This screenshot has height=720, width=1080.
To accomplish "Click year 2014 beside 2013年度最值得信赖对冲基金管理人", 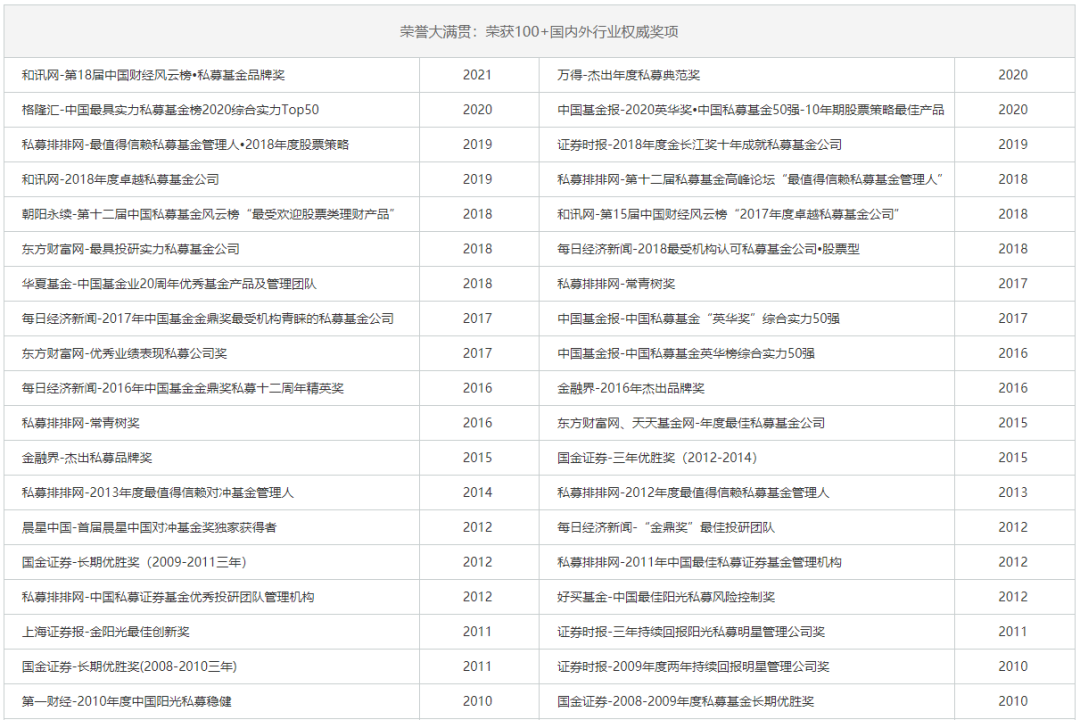I will click(x=477, y=493).
